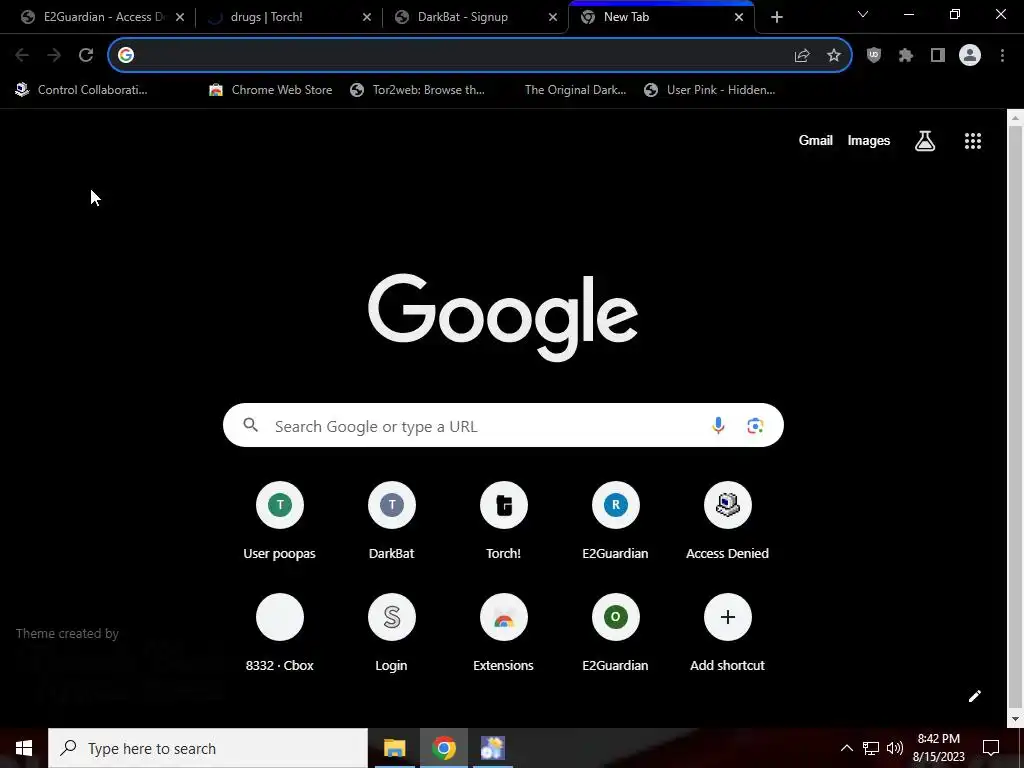Click the Windows taskbar search box
This screenshot has height=768, width=1024.
pos(208,748)
